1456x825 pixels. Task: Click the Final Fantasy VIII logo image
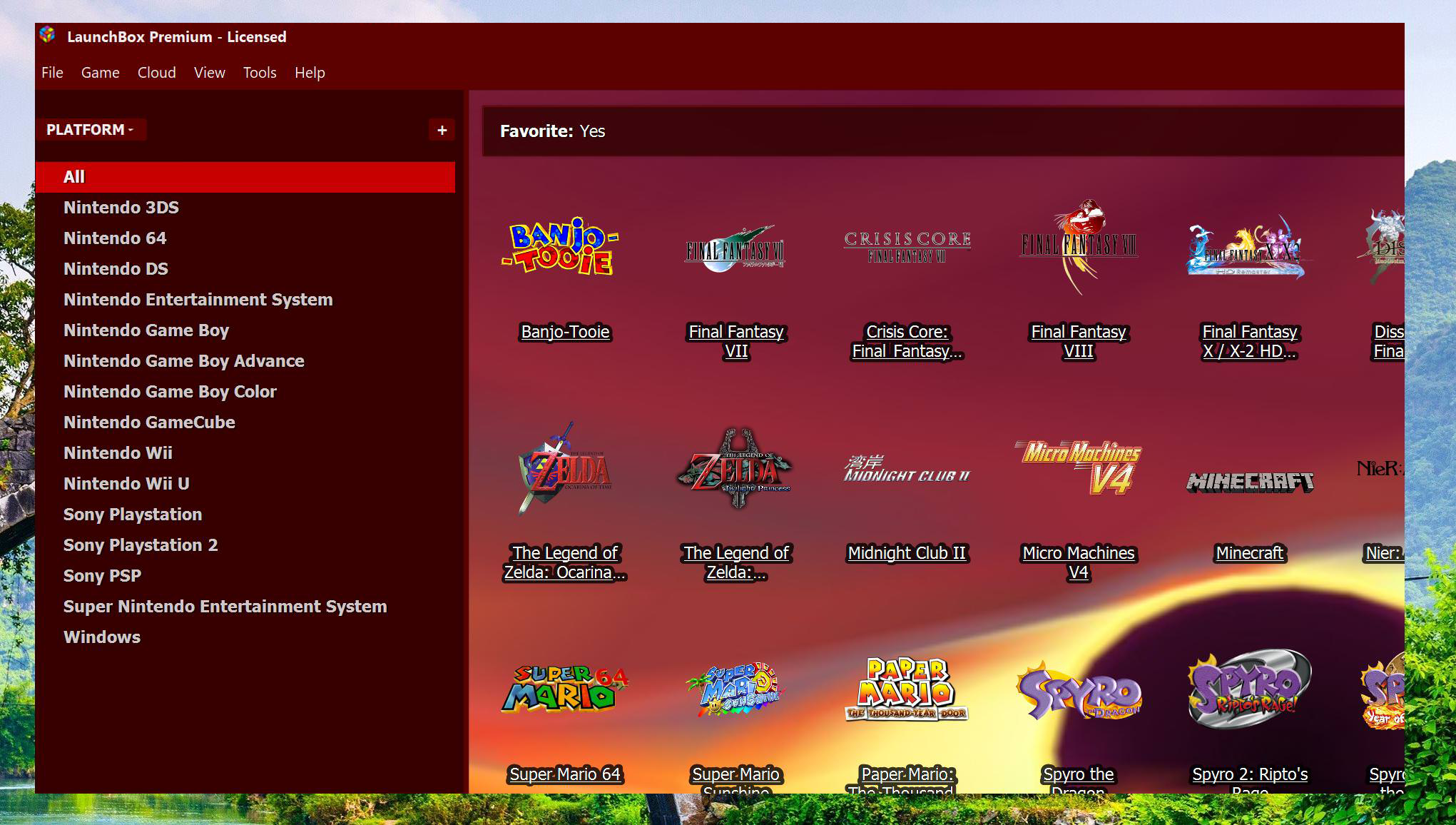point(1079,247)
